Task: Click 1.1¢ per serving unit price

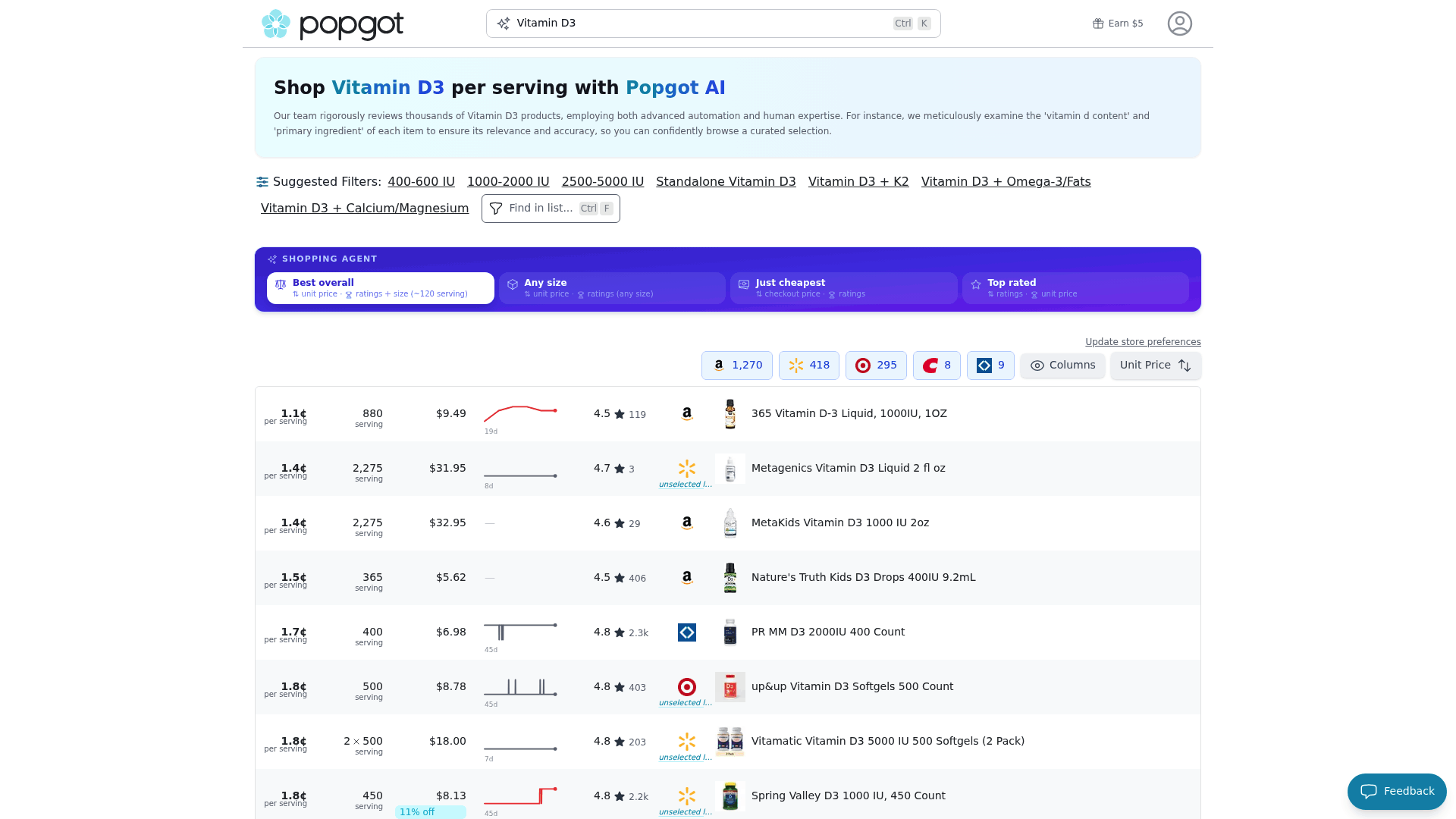Action: [285, 416]
